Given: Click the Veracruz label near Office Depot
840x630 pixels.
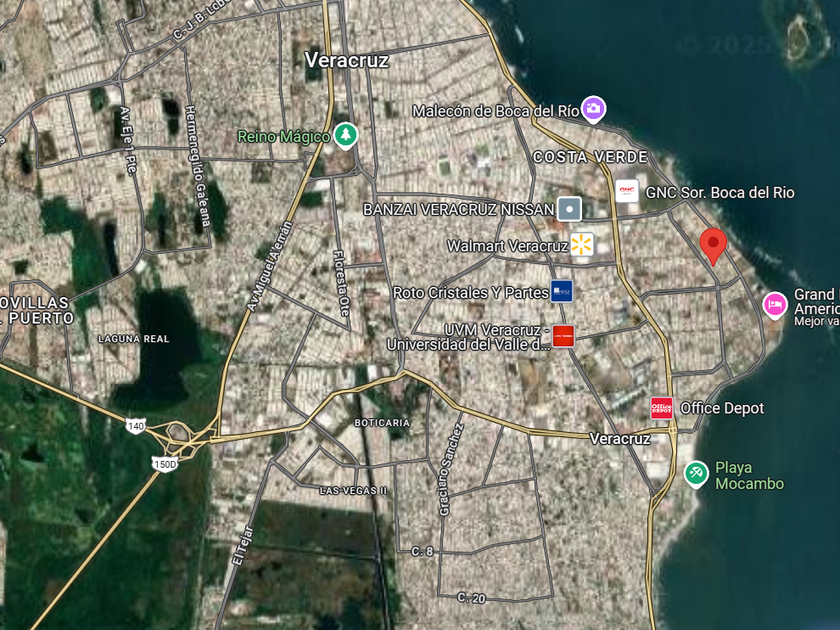Looking at the screenshot, I should click(x=620, y=439).
